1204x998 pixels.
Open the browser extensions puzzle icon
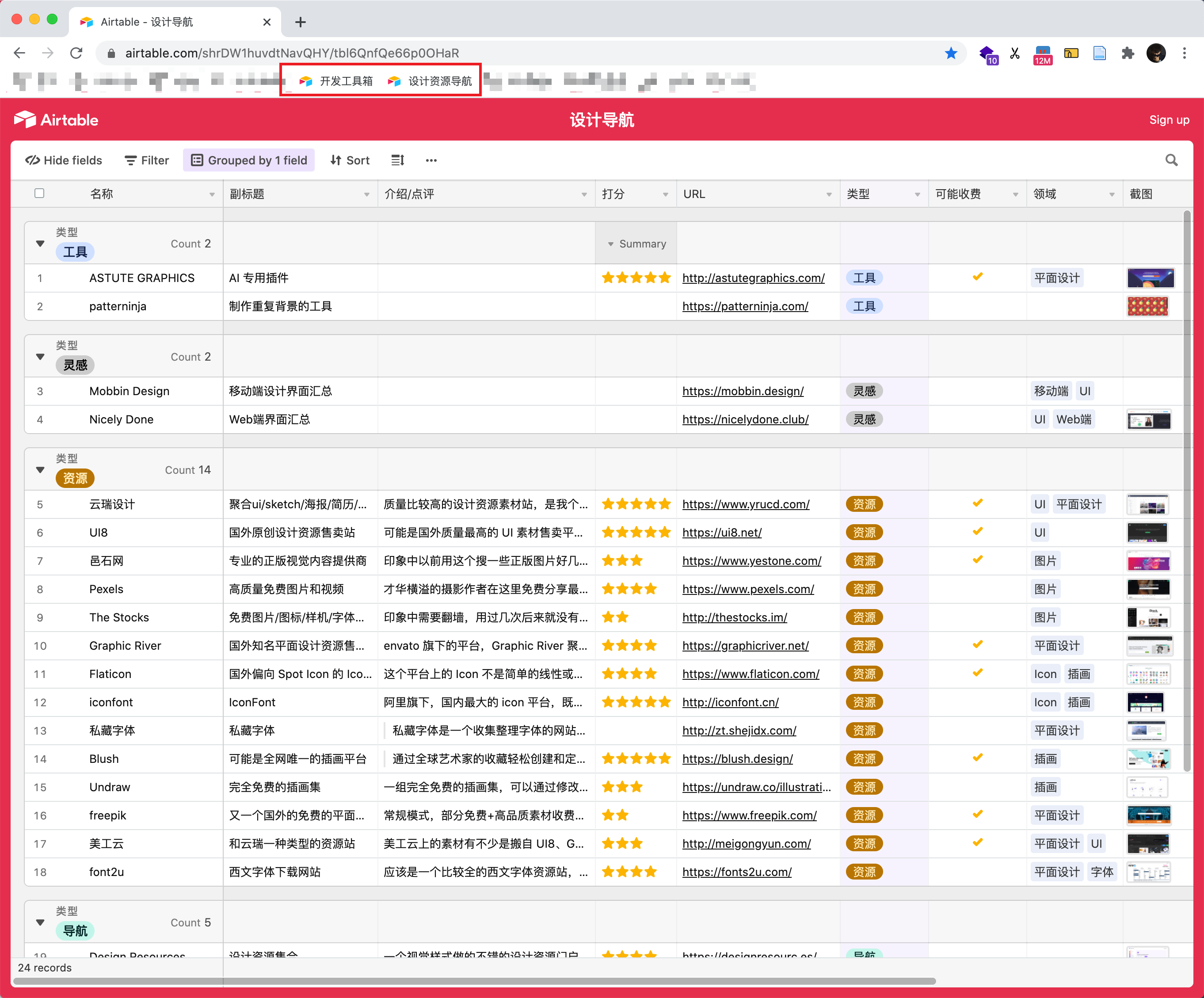coord(1127,53)
